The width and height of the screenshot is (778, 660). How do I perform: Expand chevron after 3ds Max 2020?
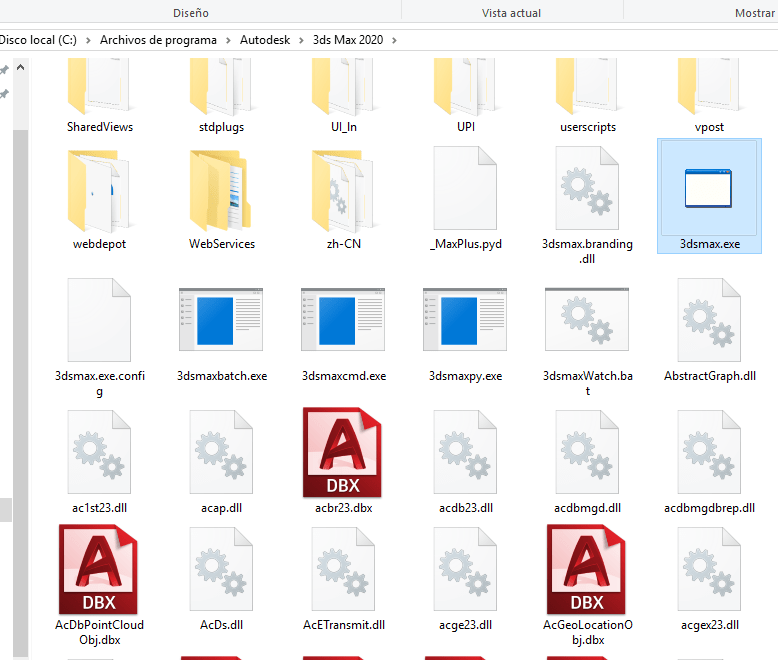pos(394,40)
